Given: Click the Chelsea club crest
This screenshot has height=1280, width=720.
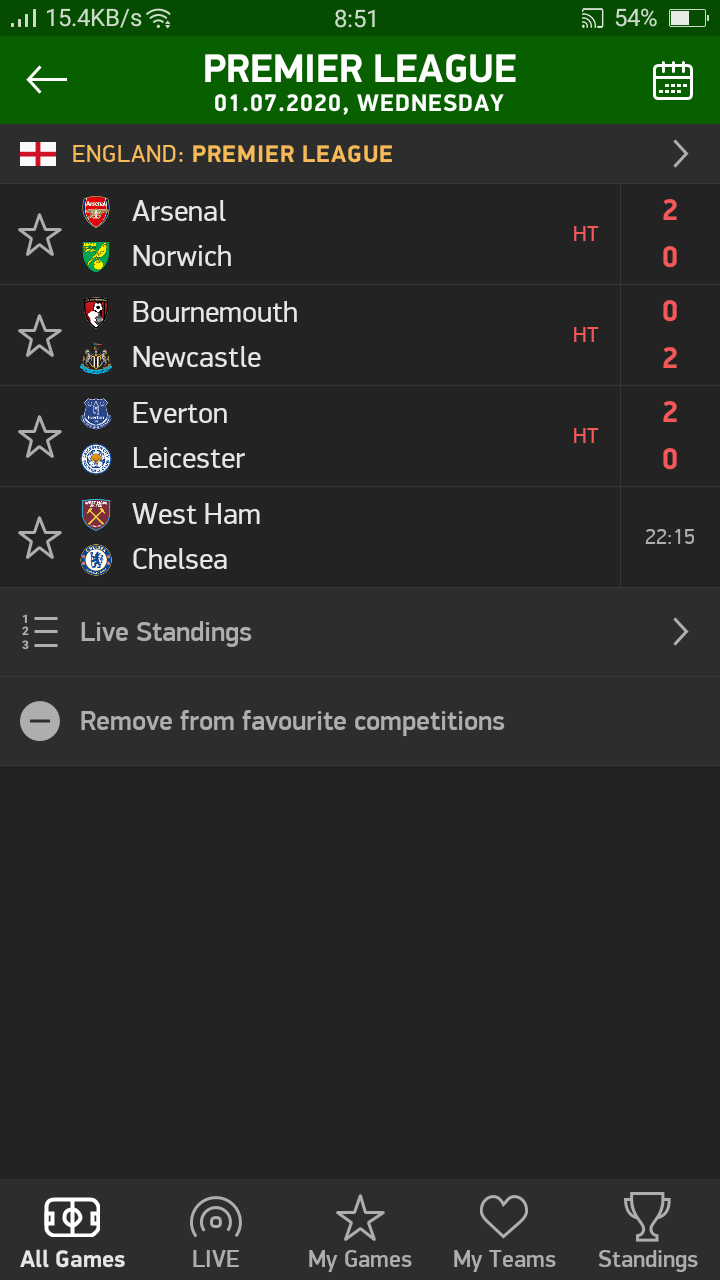Looking at the screenshot, I should click(96, 559).
